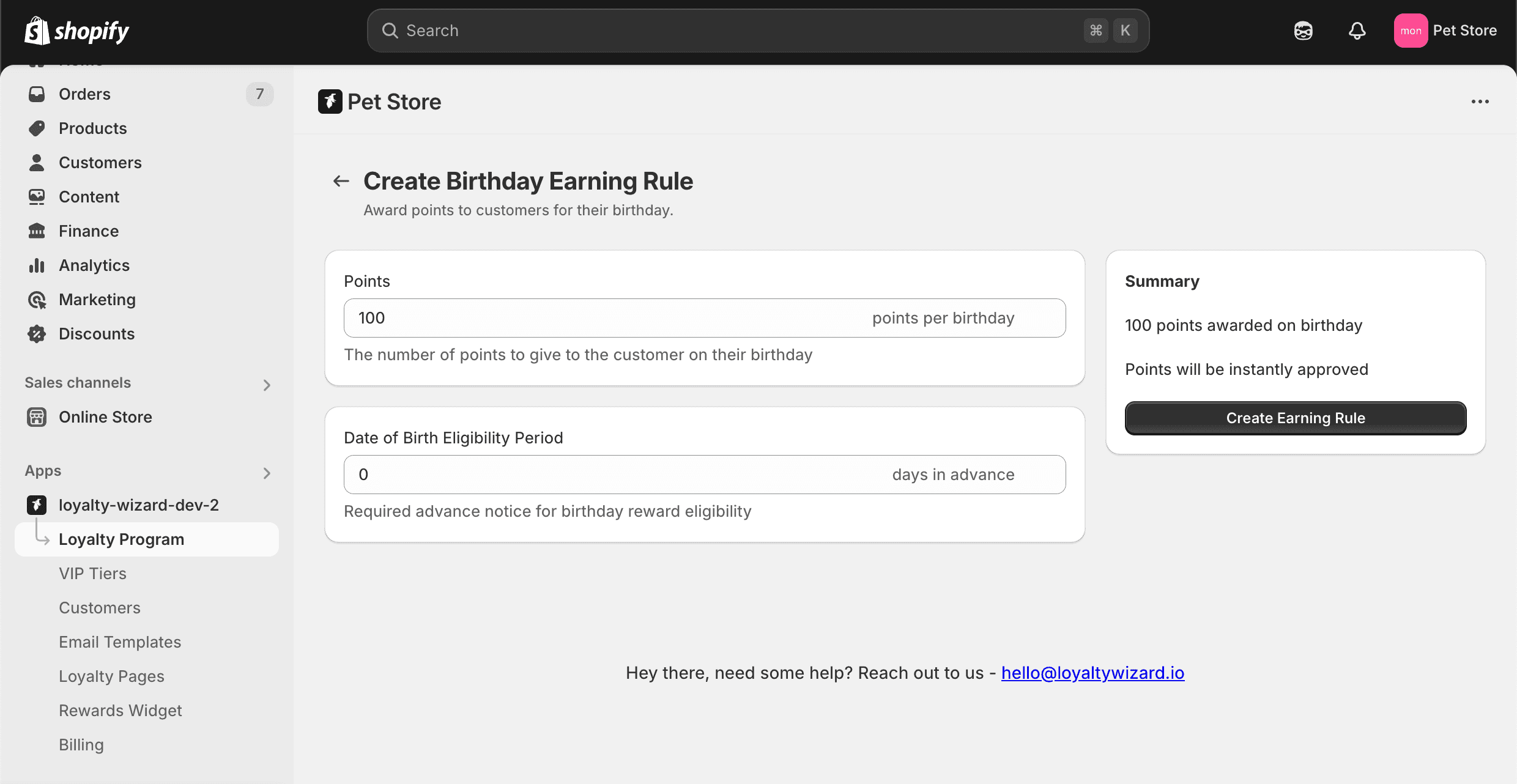Click the Create Earning Rule button

[1295, 418]
